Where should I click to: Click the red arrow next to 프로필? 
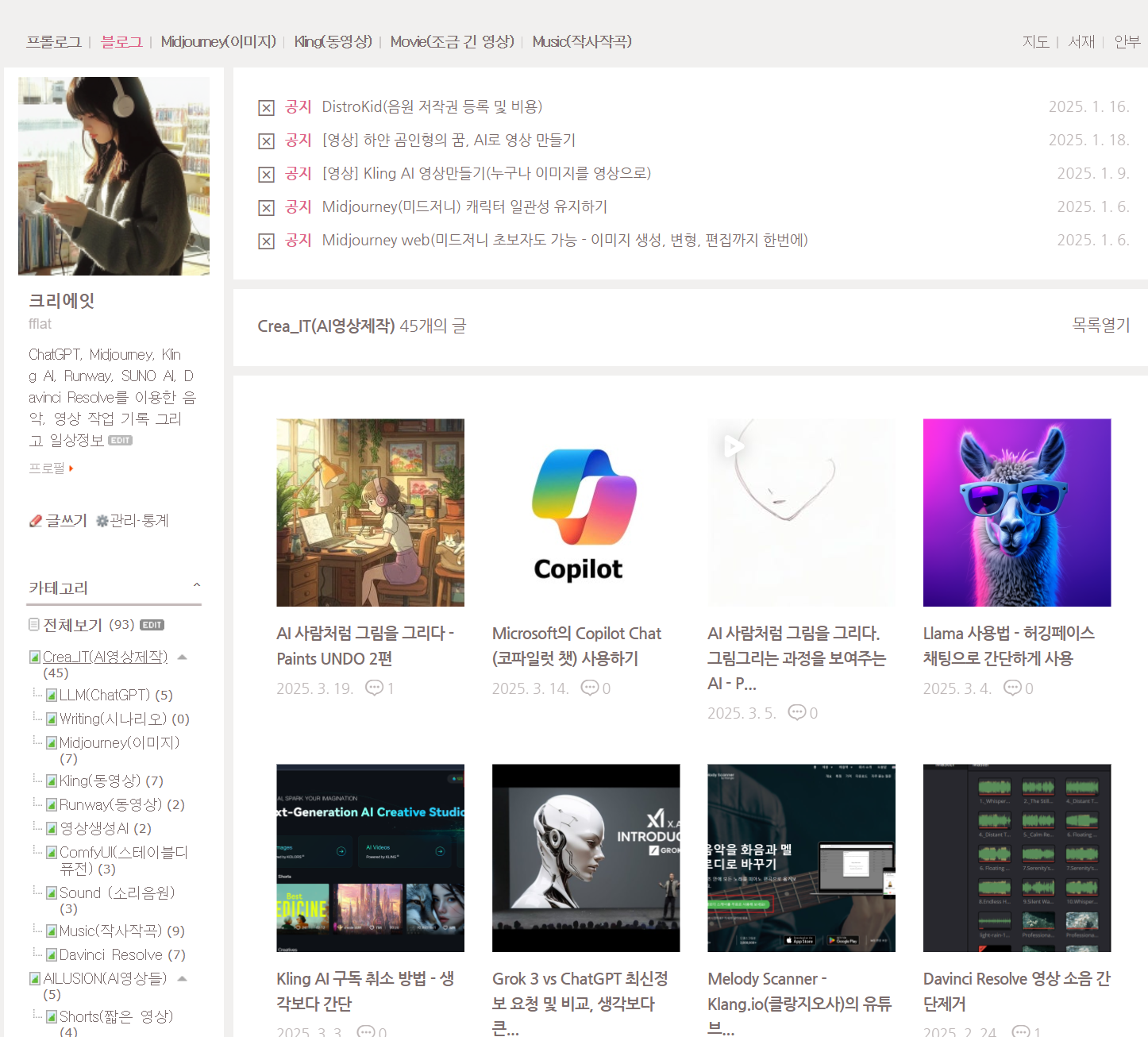click(71, 468)
